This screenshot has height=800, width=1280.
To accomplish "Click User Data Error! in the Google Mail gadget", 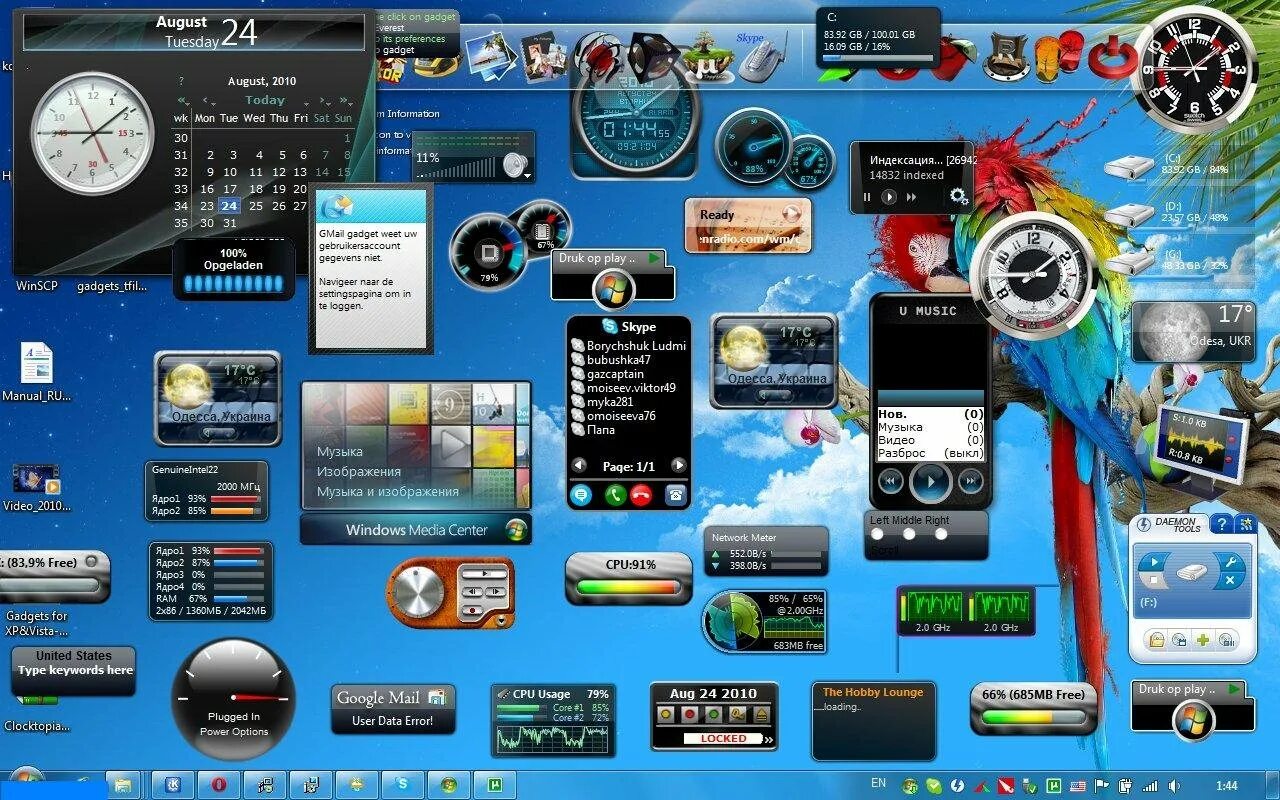I will (x=393, y=719).
